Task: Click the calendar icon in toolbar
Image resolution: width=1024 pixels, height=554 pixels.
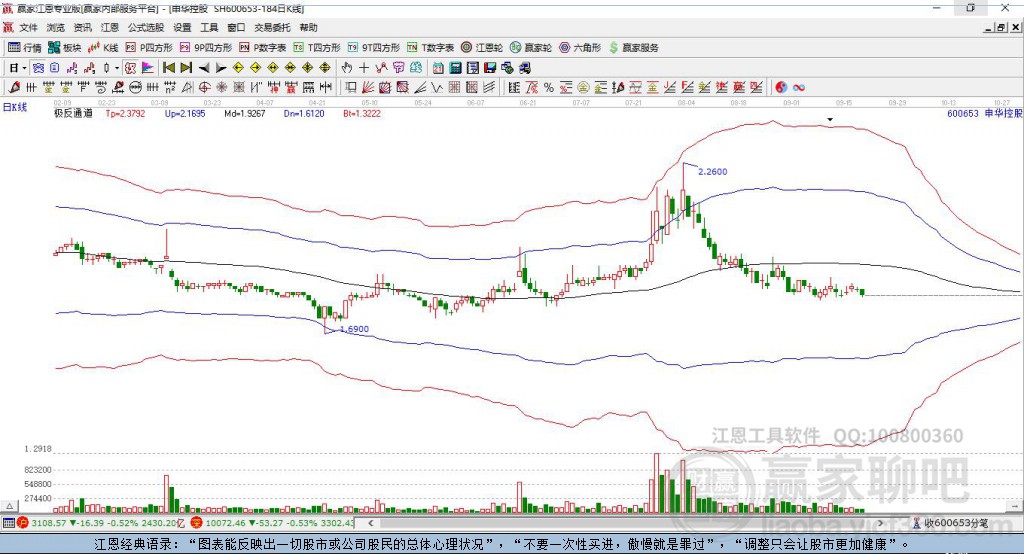Action: (438, 68)
